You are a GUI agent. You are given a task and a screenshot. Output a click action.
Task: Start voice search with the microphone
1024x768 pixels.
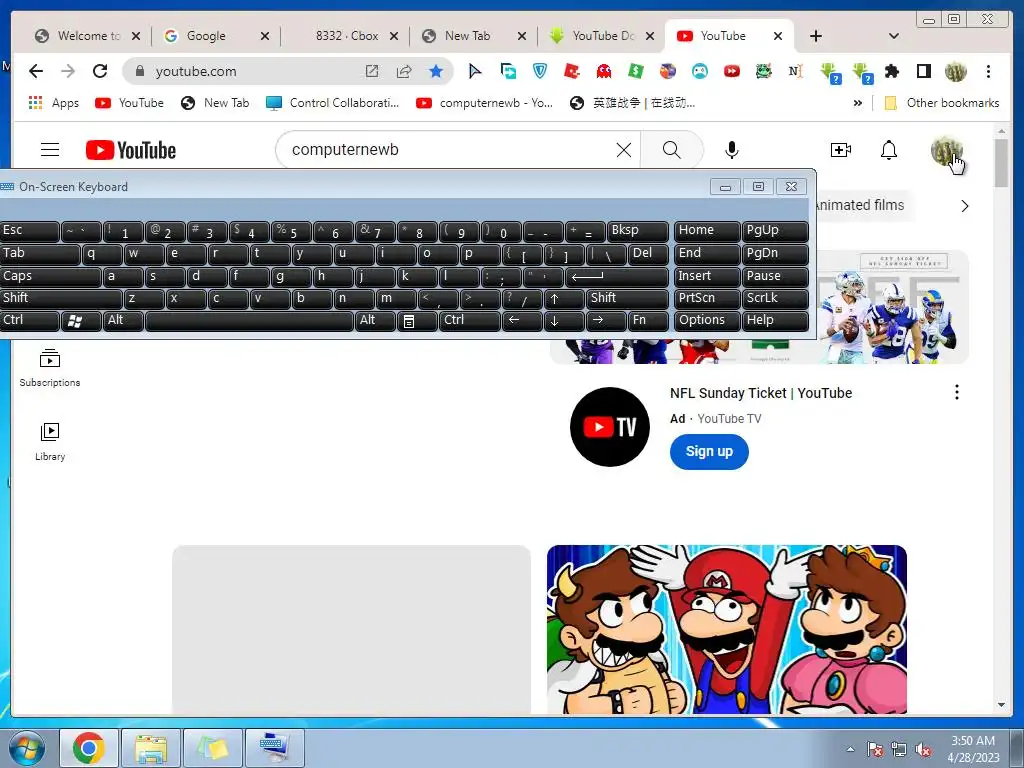coord(732,150)
